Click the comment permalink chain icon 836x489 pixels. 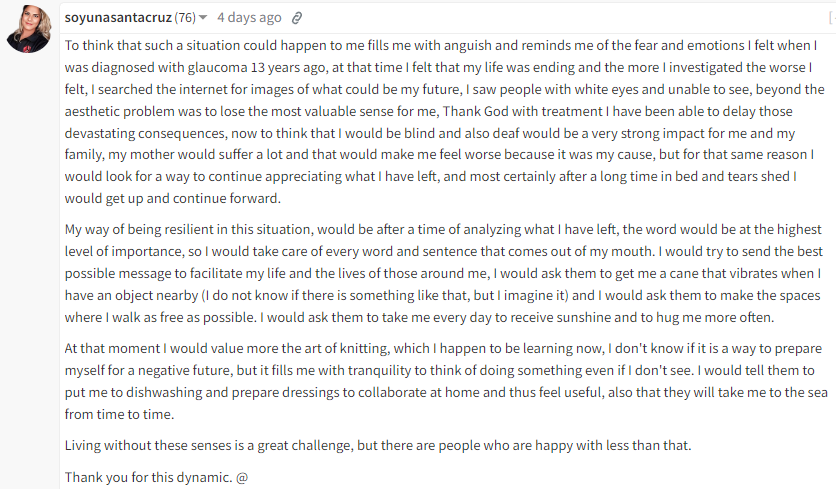pyautogui.click(x=296, y=18)
